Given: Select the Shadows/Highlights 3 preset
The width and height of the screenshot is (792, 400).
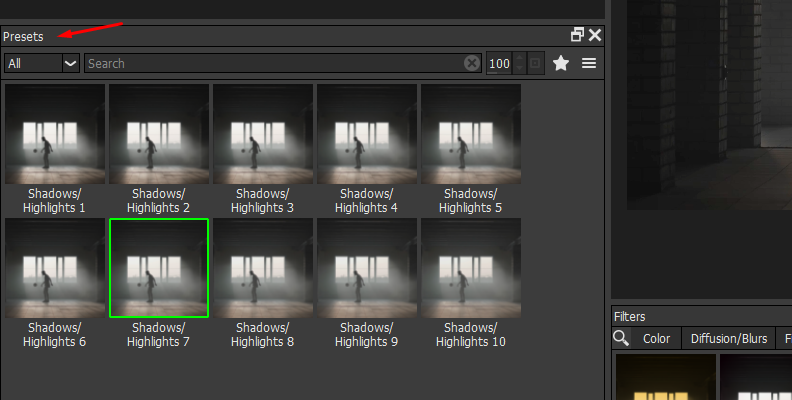Looking at the screenshot, I should coord(263,134).
